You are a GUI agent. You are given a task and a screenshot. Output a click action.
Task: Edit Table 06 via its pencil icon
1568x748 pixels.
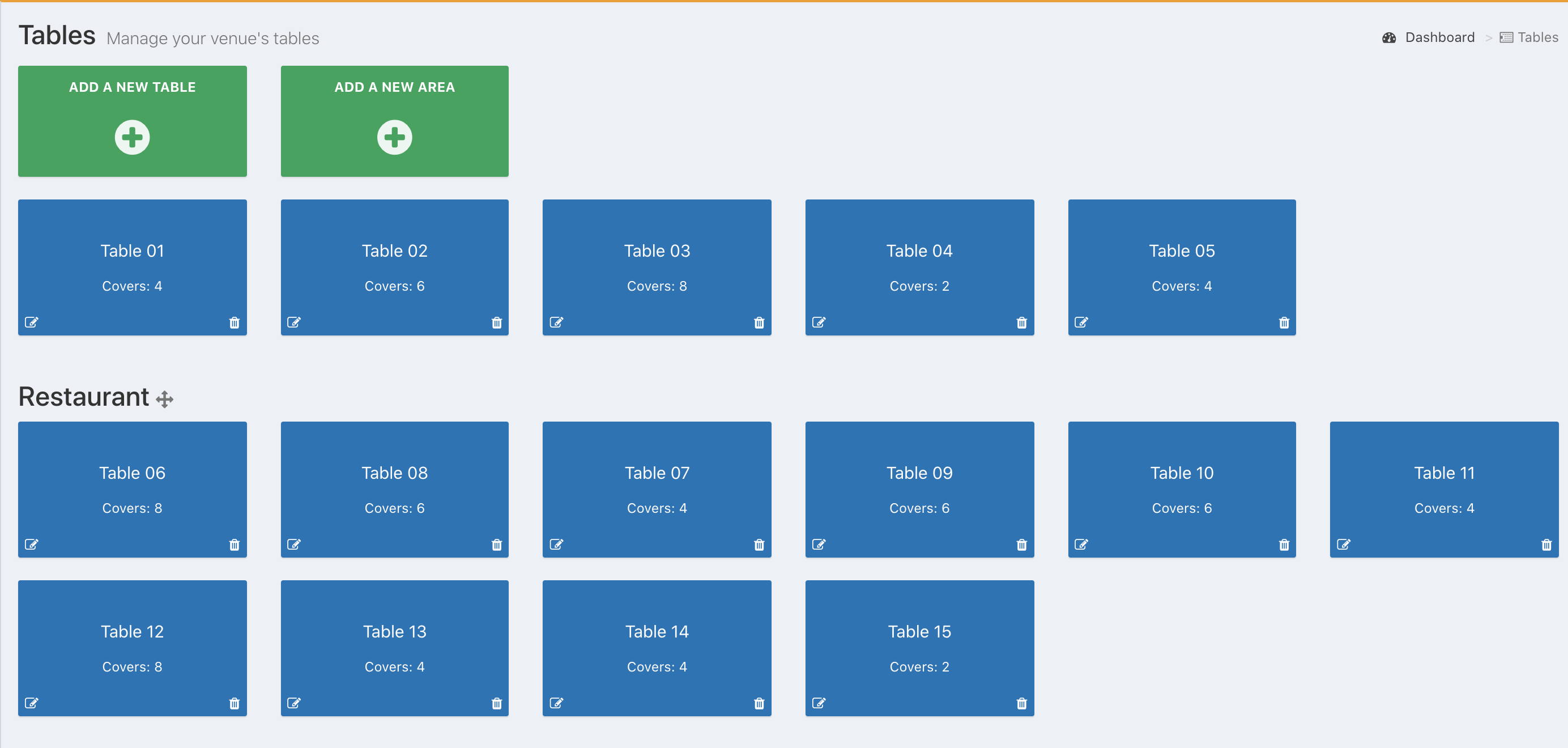coord(32,545)
